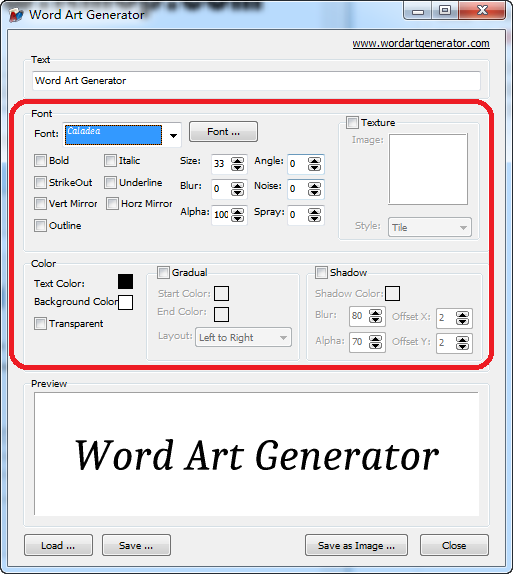Click the Offset Y spinner arrows

click(x=462, y=343)
